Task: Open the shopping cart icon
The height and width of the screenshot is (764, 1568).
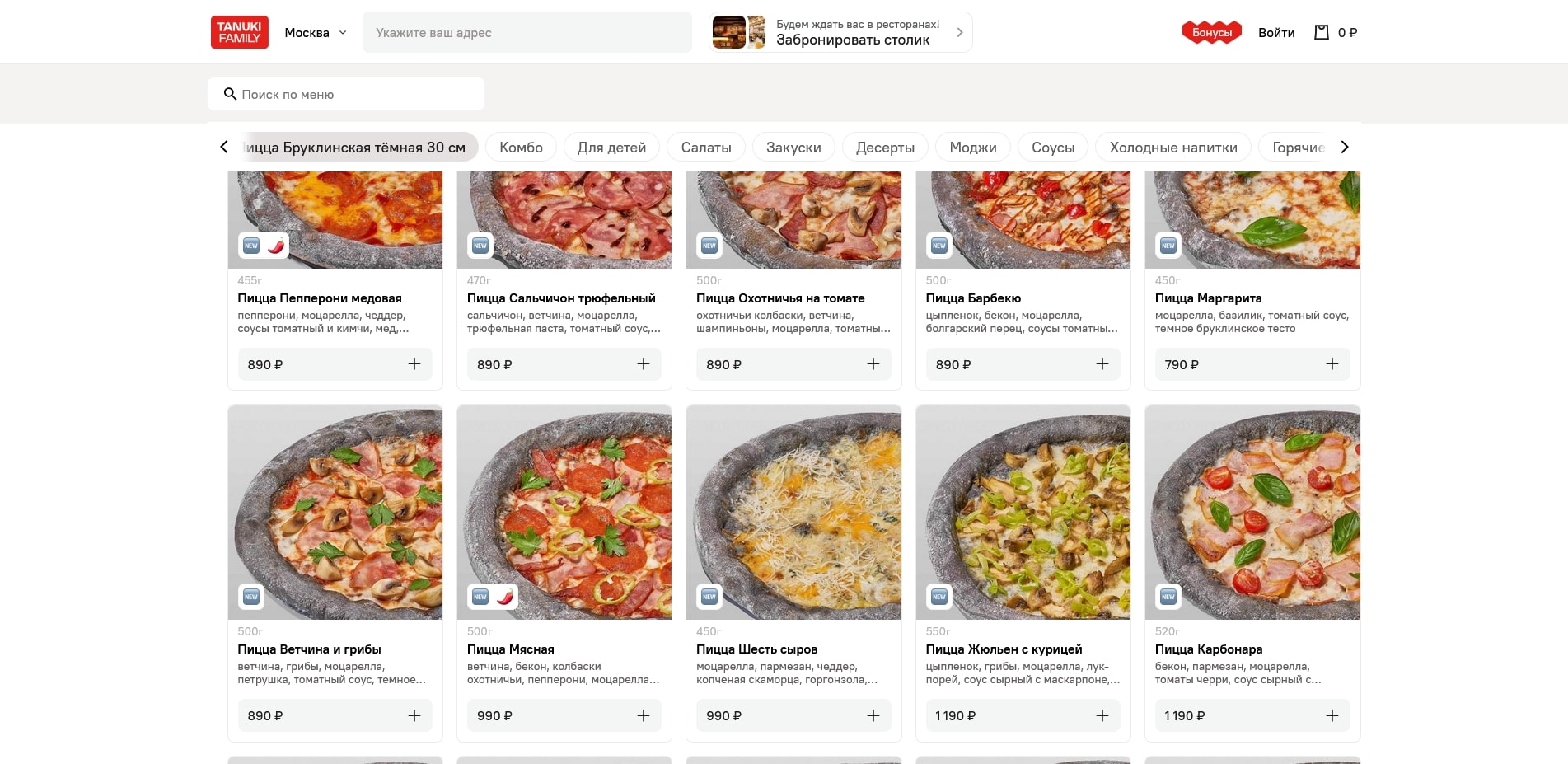Action: [1322, 33]
